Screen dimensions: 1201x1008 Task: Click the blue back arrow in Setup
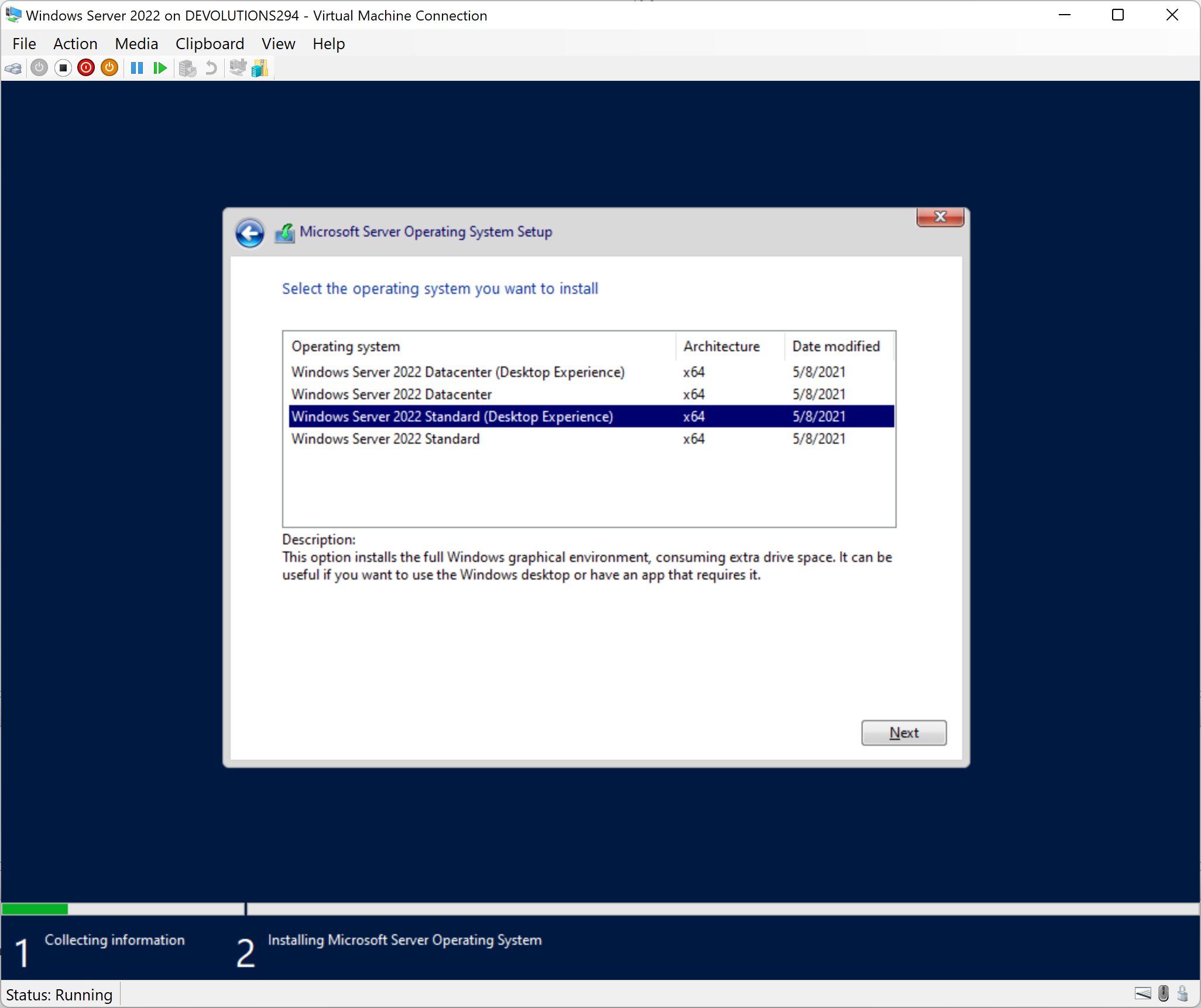point(250,233)
